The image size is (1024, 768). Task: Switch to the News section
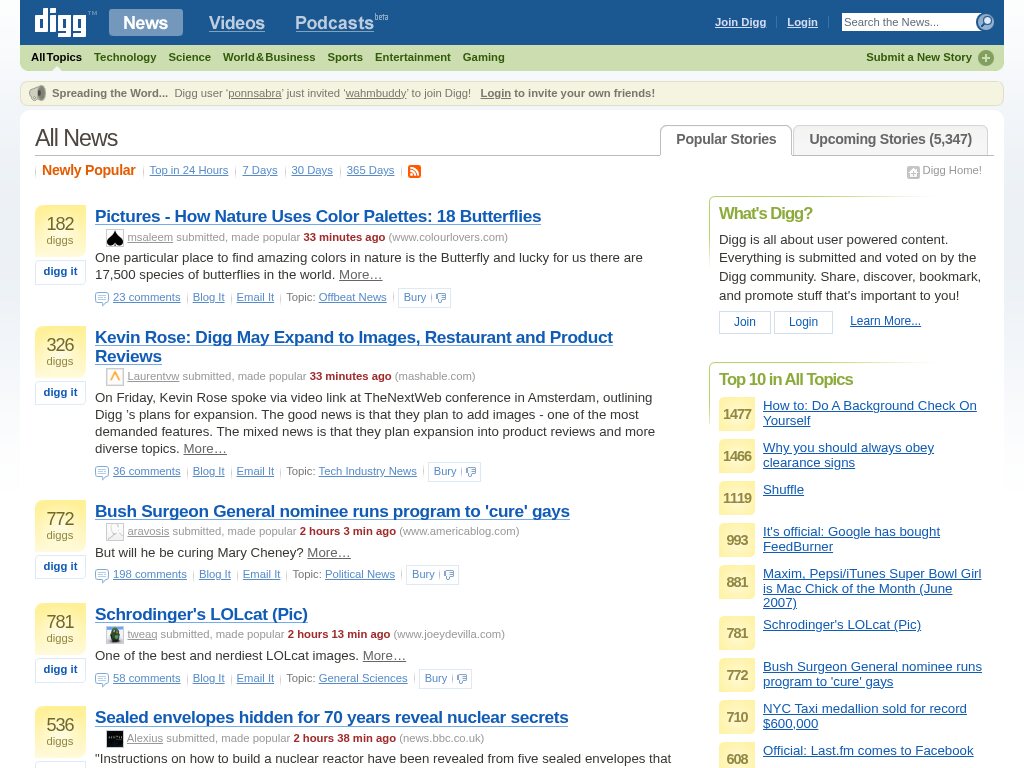pyautogui.click(x=146, y=23)
